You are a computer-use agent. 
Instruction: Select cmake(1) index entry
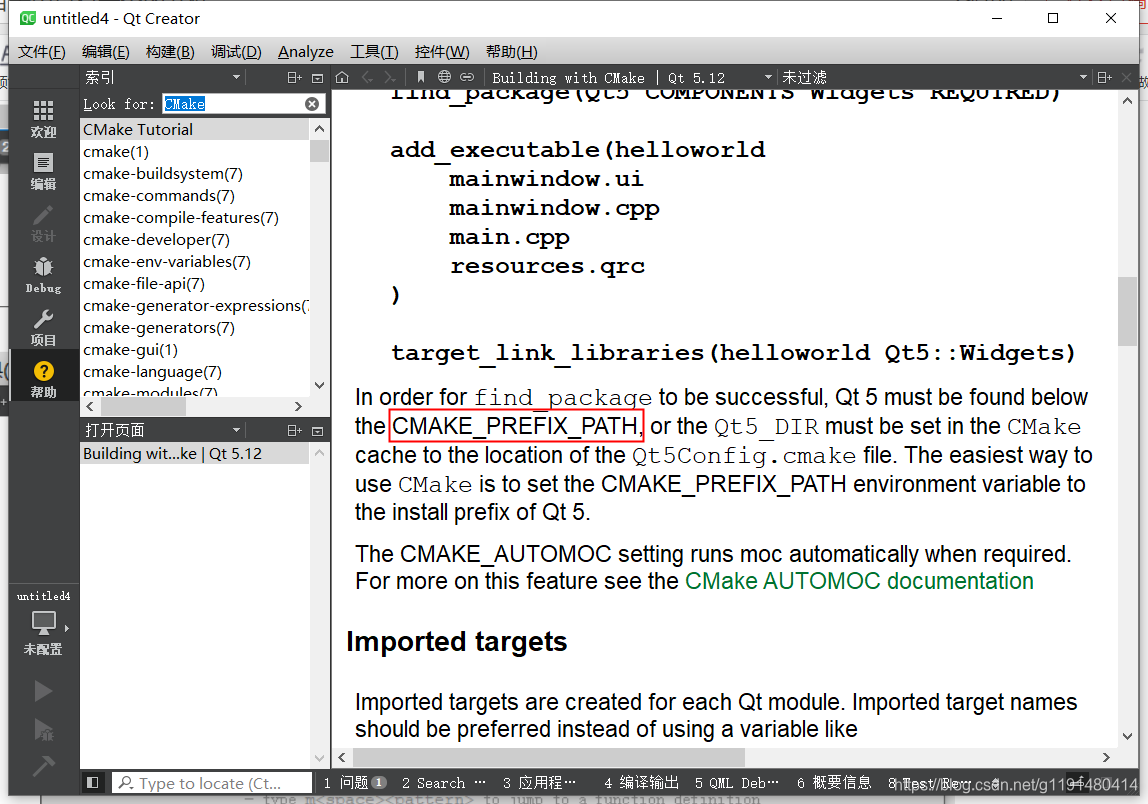(x=195, y=152)
